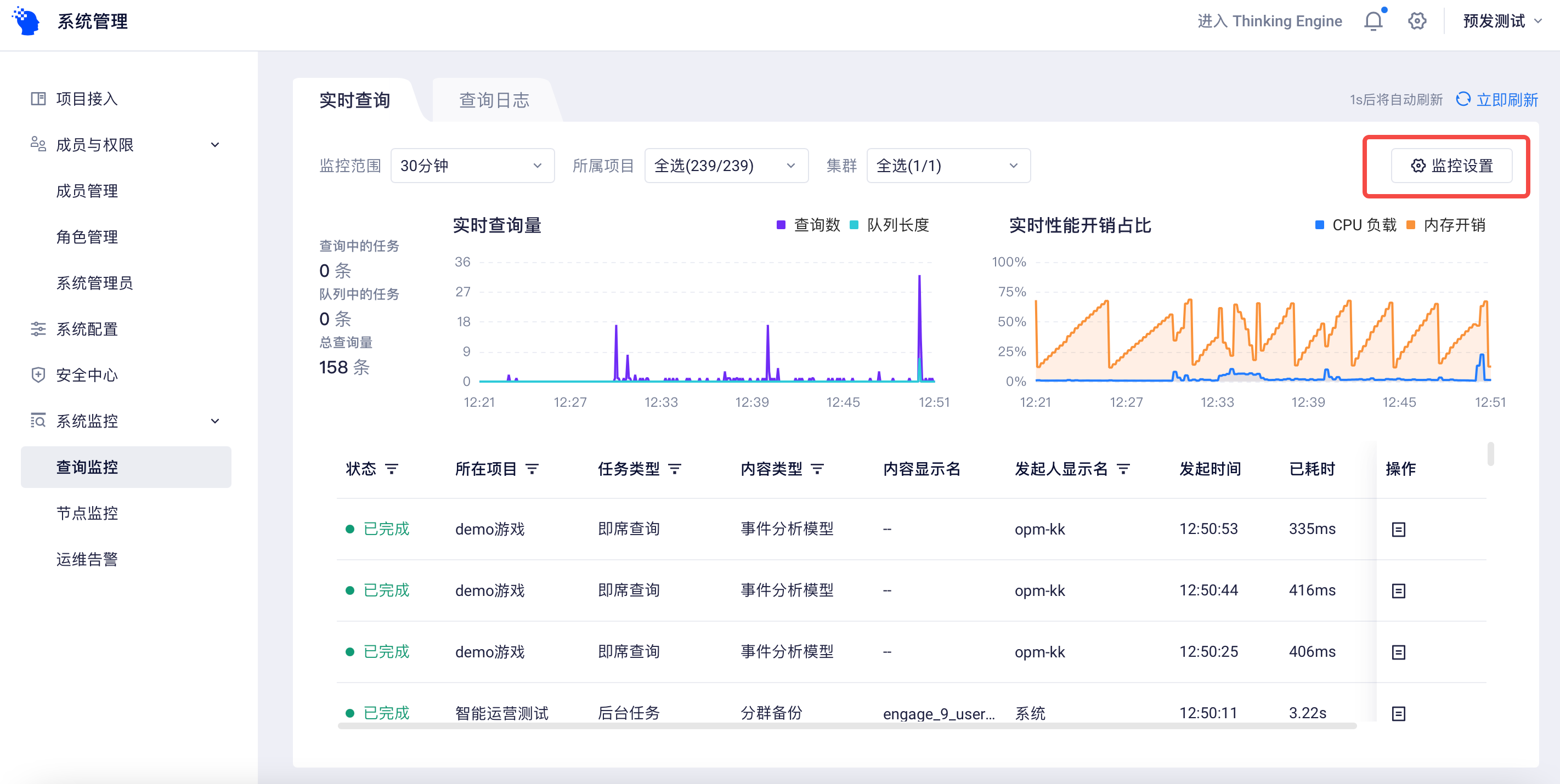Viewport: 1560px width, 784px height.
Task: Click the 已耗时 column header
Action: [1312, 469]
